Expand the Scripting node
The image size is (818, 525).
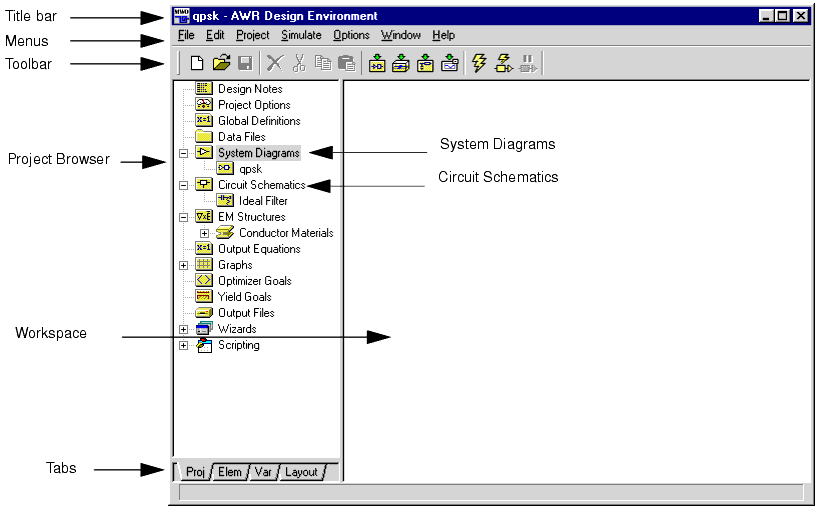pos(183,345)
